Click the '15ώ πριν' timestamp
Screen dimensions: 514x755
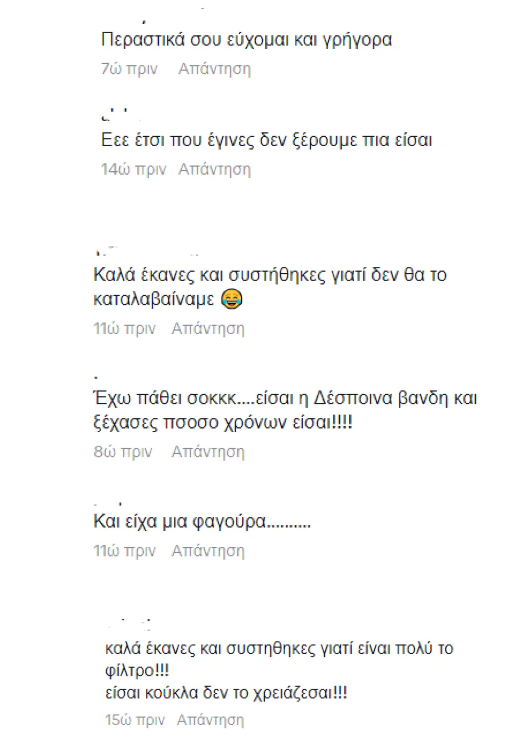tap(135, 720)
